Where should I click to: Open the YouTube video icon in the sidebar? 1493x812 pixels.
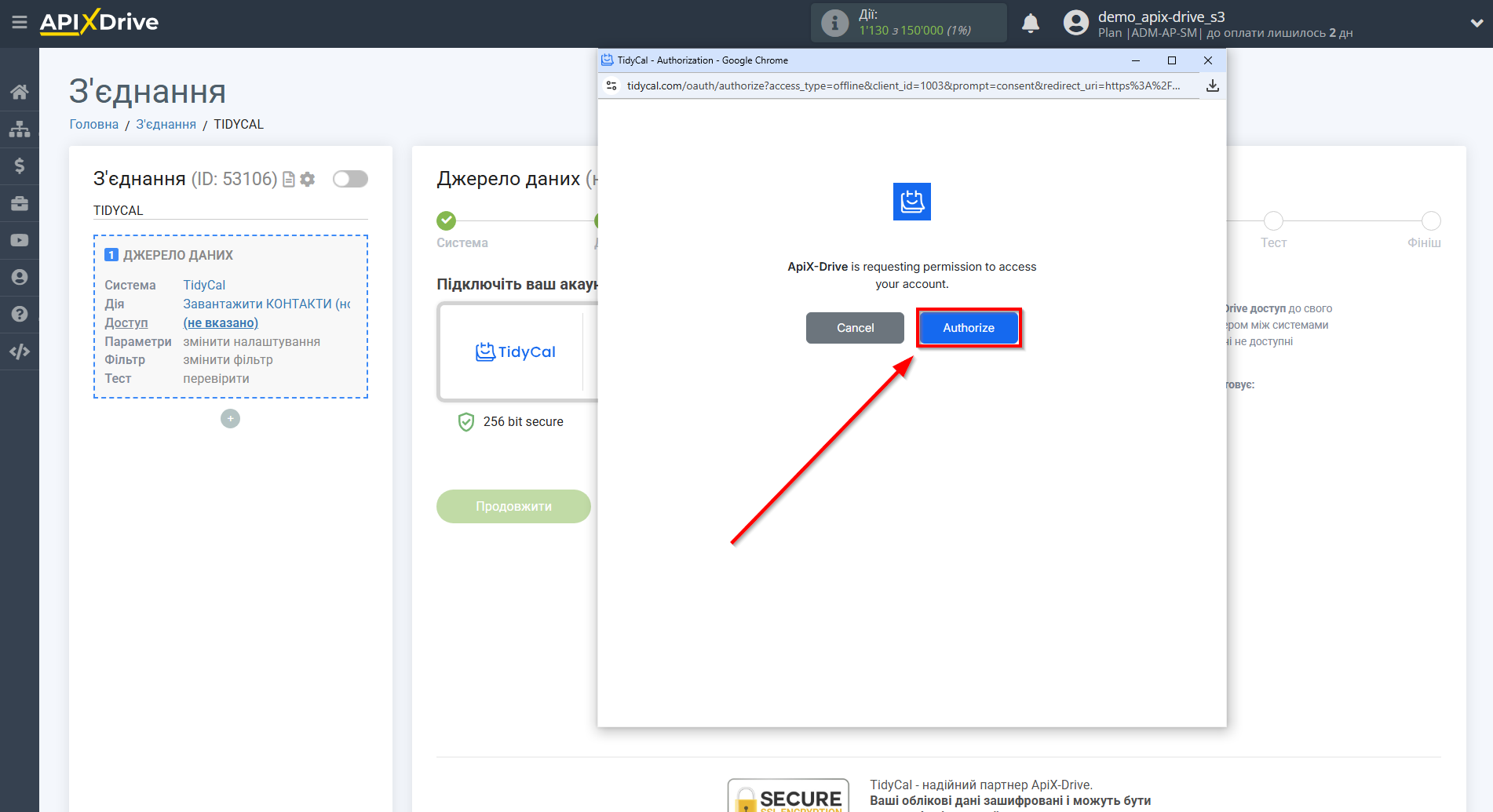20,240
